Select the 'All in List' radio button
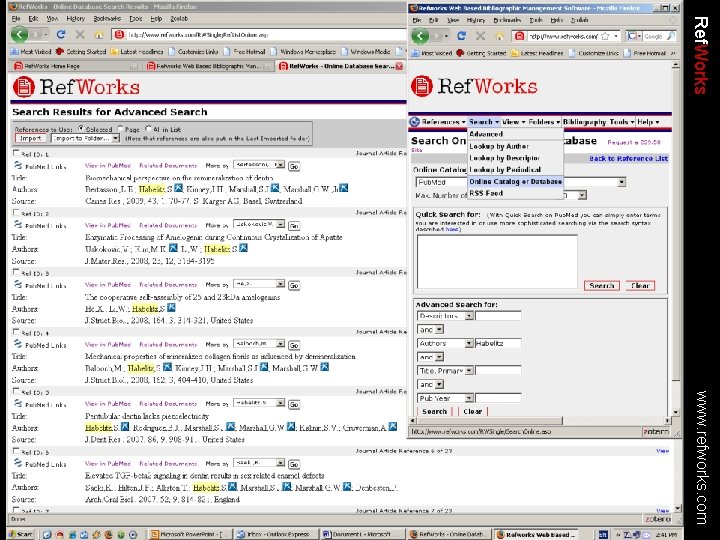This screenshot has height=540, width=720. [x=148, y=129]
